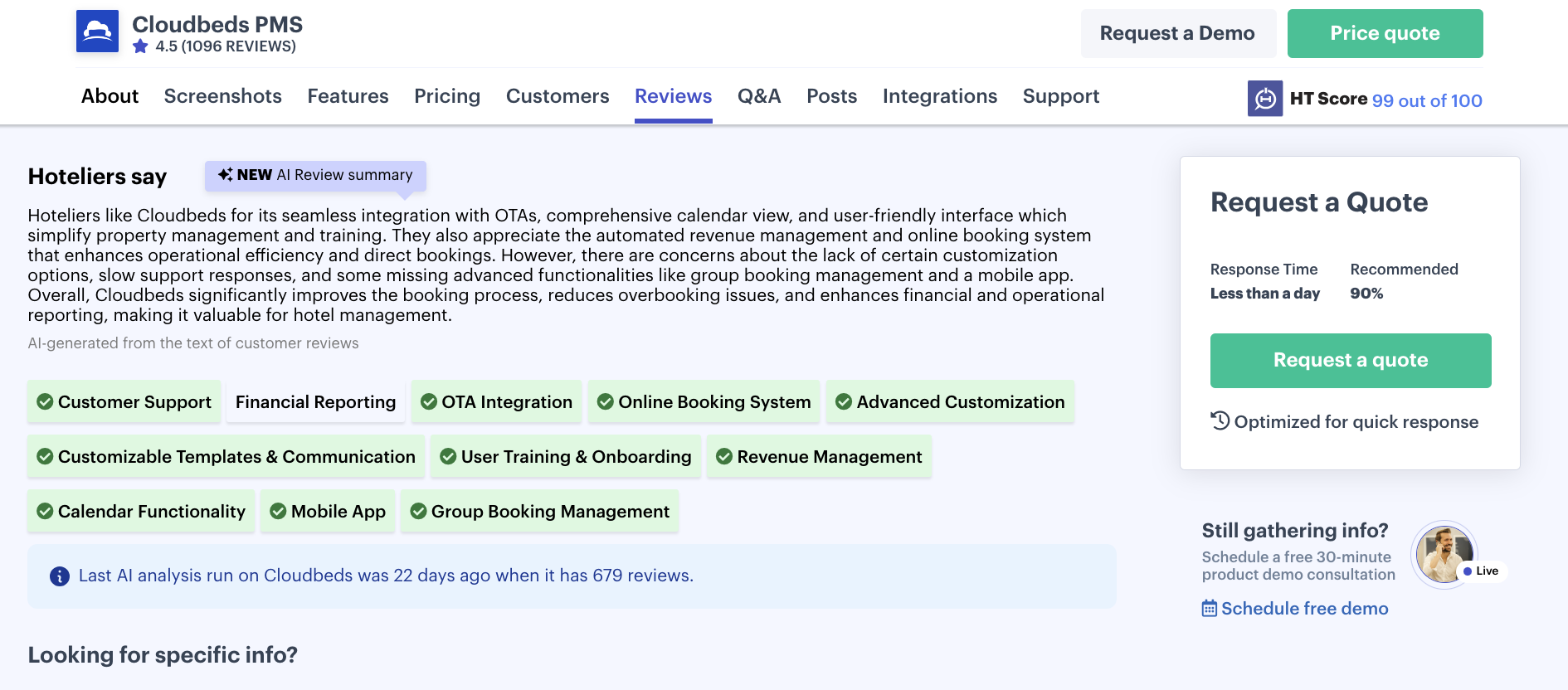Viewport: 1568px width, 690px height.
Task: Select the Calendar Functionality tag label
Action: pyautogui.click(x=152, y=512)
